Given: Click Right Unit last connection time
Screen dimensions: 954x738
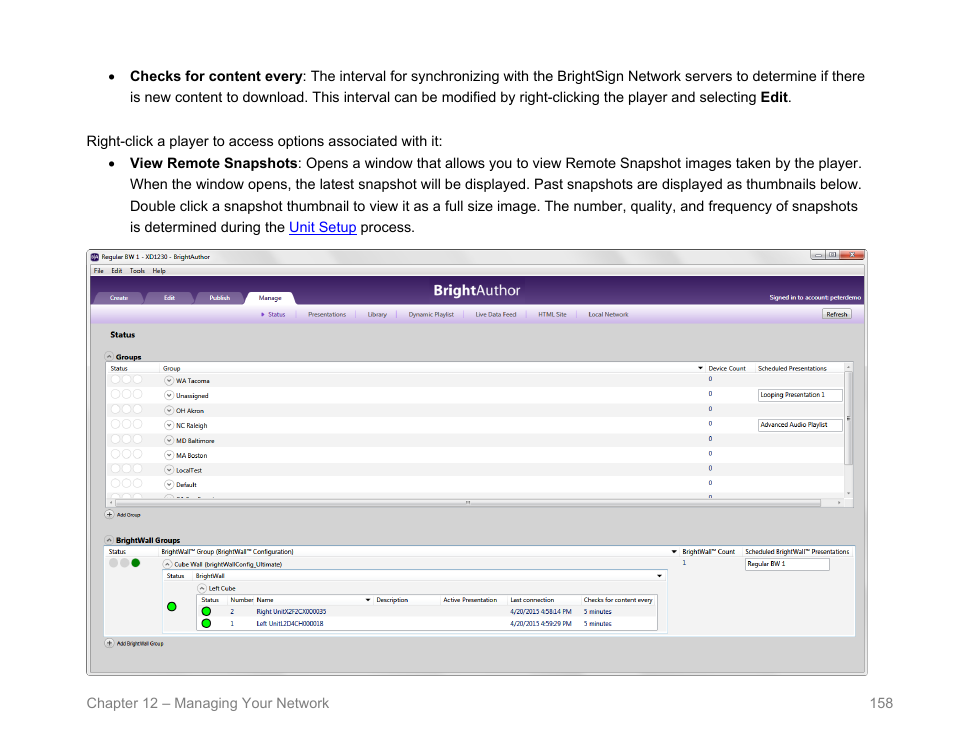Looking at the screenshot, I should [x=540, y=611].
